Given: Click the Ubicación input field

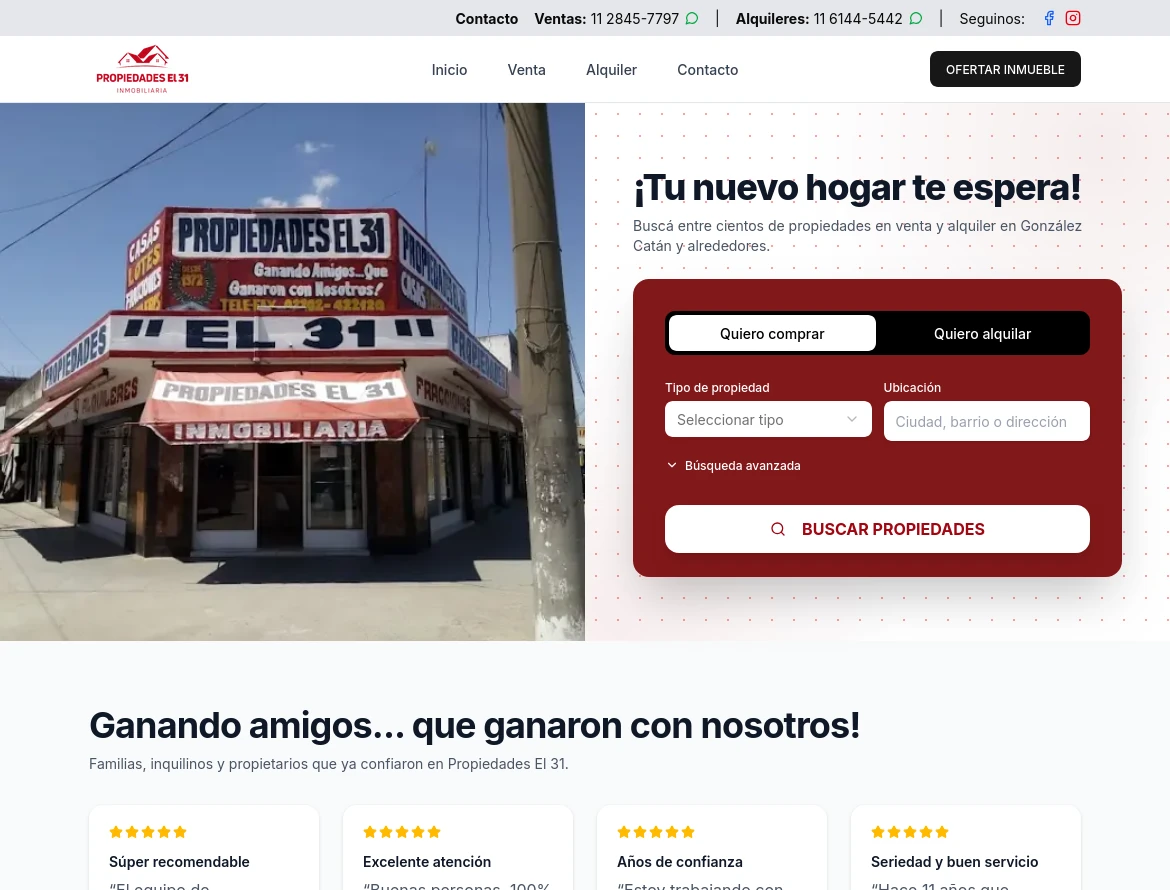Looking at the screenshot, I should click(986, 422).
